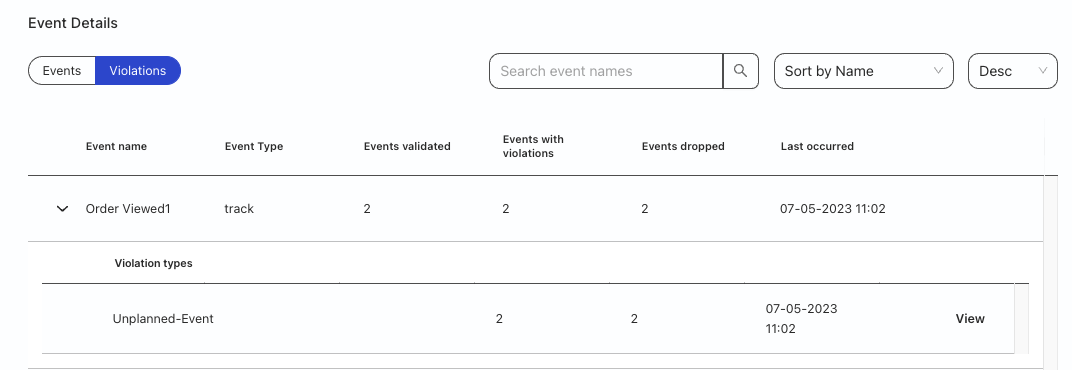This screenshot has width=1072, height=370.
Task: Click the Event Details heading
Action: click(x=72, y=23)
